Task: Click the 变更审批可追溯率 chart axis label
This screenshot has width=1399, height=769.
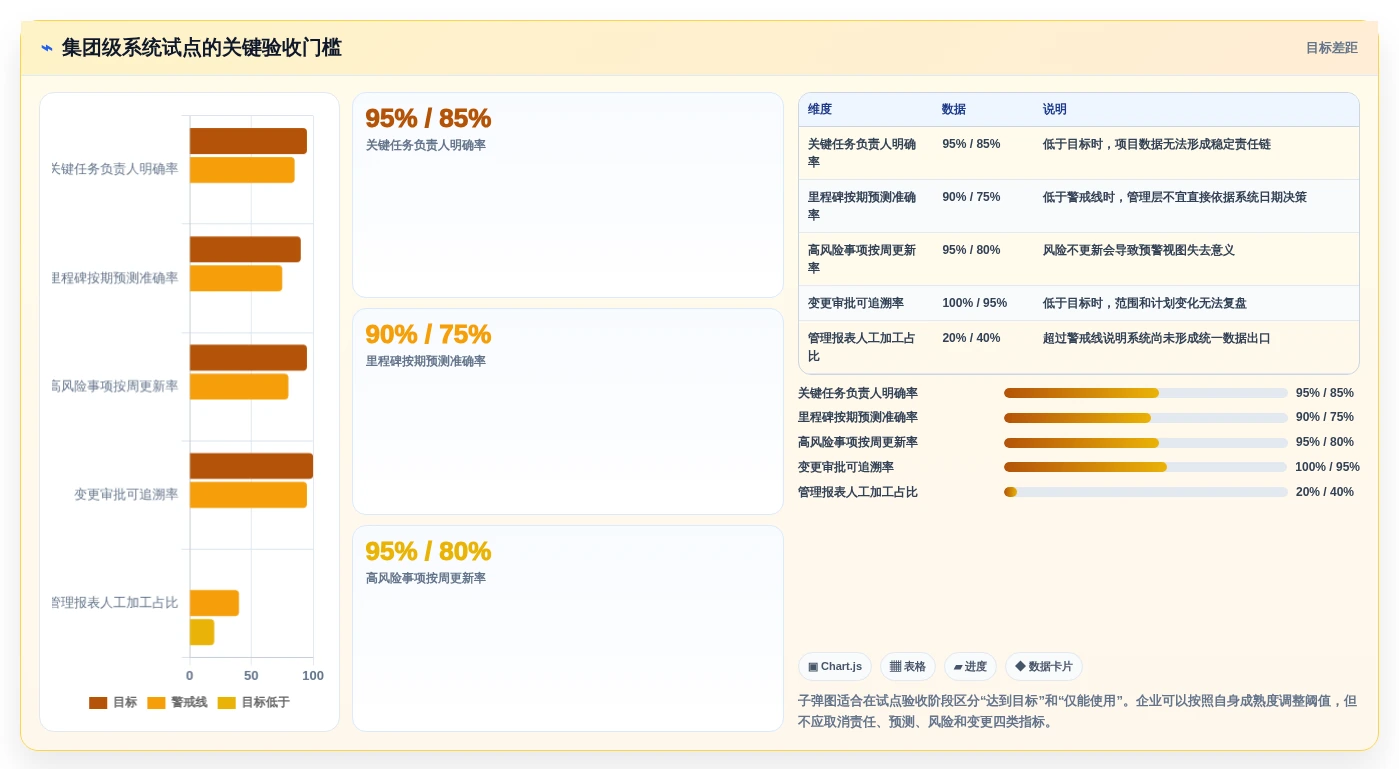Action: (x=126, y=494)
